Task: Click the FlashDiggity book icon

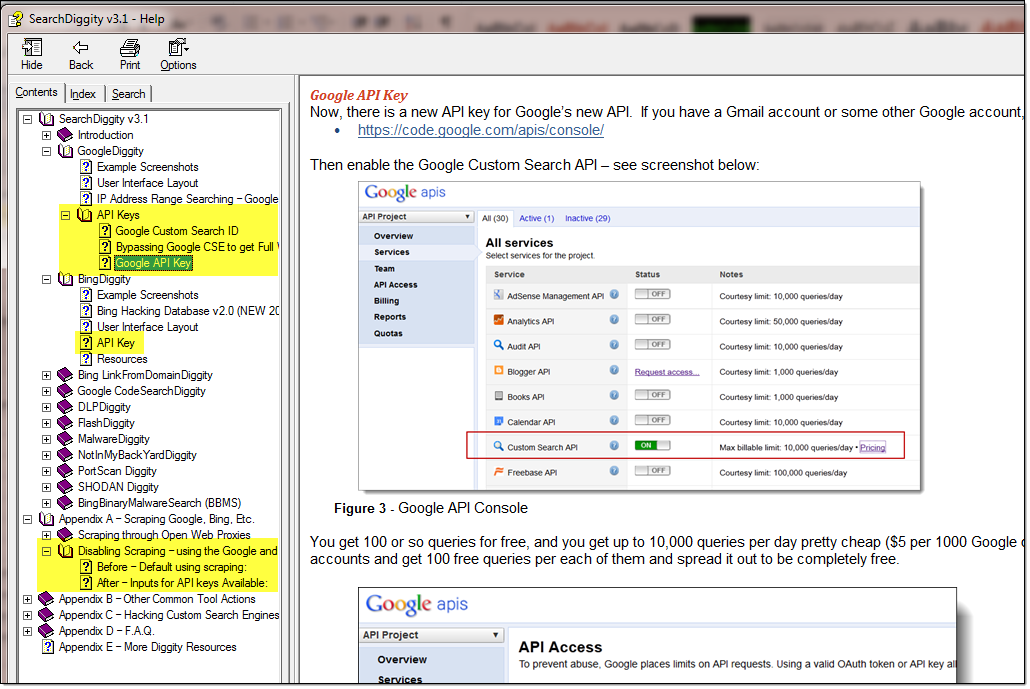Action: (x=65, y=423)
